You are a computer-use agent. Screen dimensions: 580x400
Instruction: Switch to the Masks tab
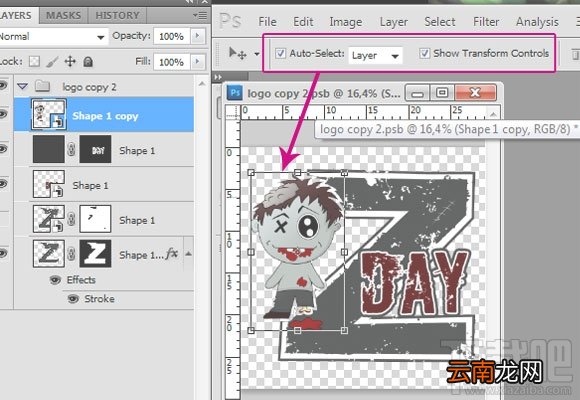[63, 16]
